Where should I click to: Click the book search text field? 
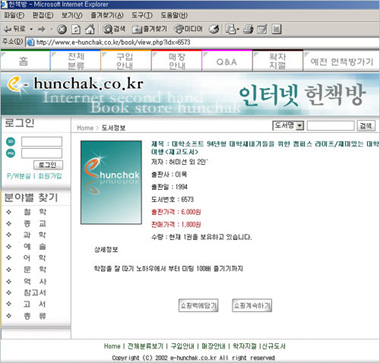coord(331,126)
